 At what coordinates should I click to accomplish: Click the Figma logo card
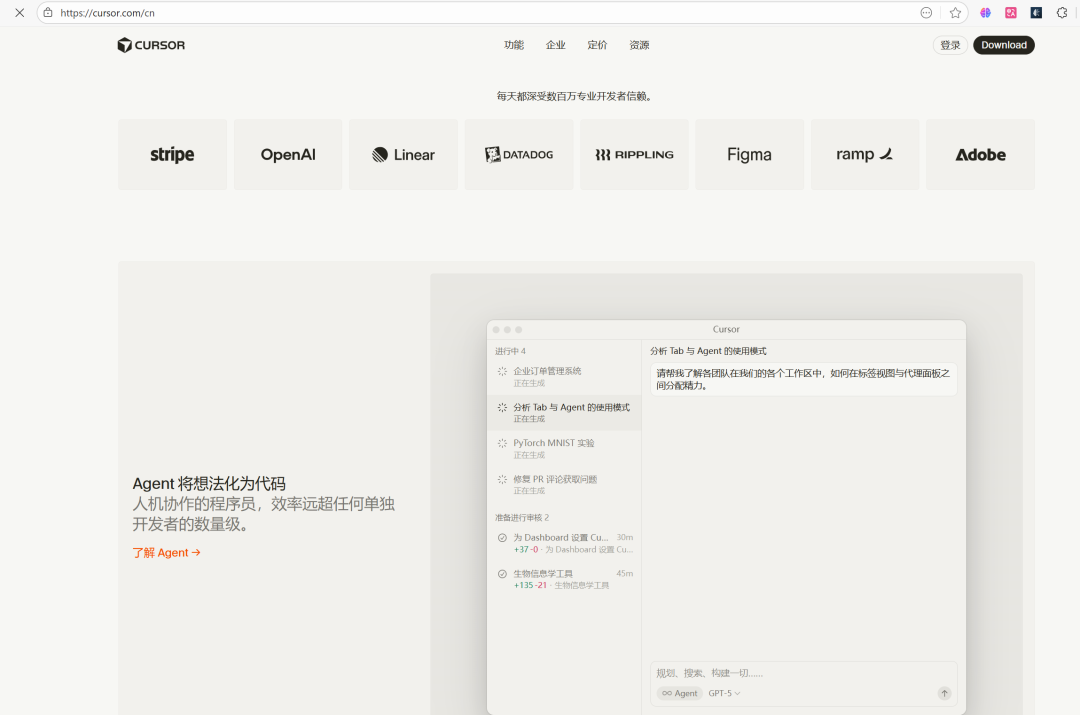coord(749,154)
